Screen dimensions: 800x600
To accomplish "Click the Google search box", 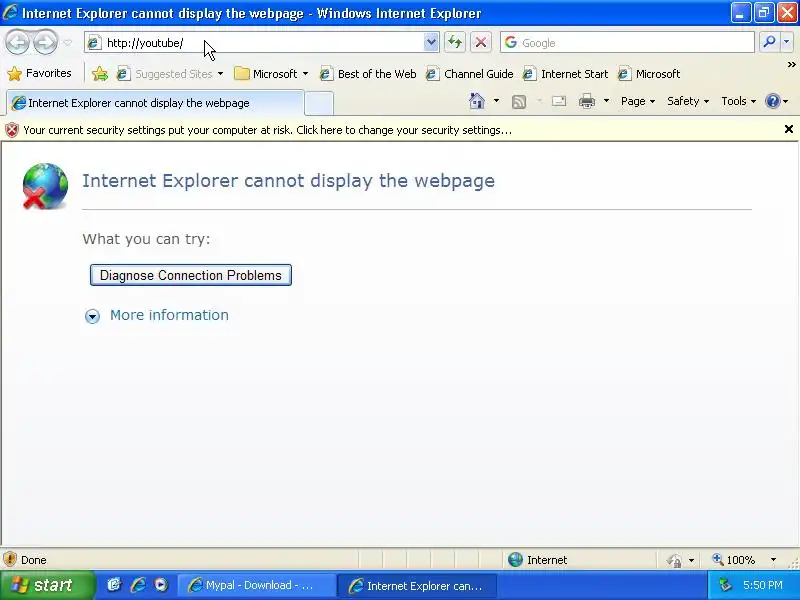I will pos(627,43).
